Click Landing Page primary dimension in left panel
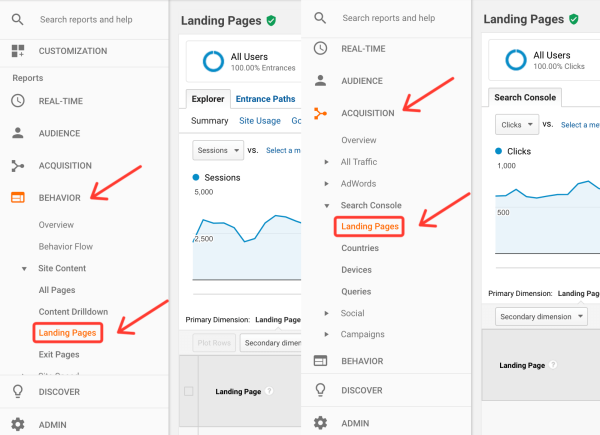 click(278, 319)
